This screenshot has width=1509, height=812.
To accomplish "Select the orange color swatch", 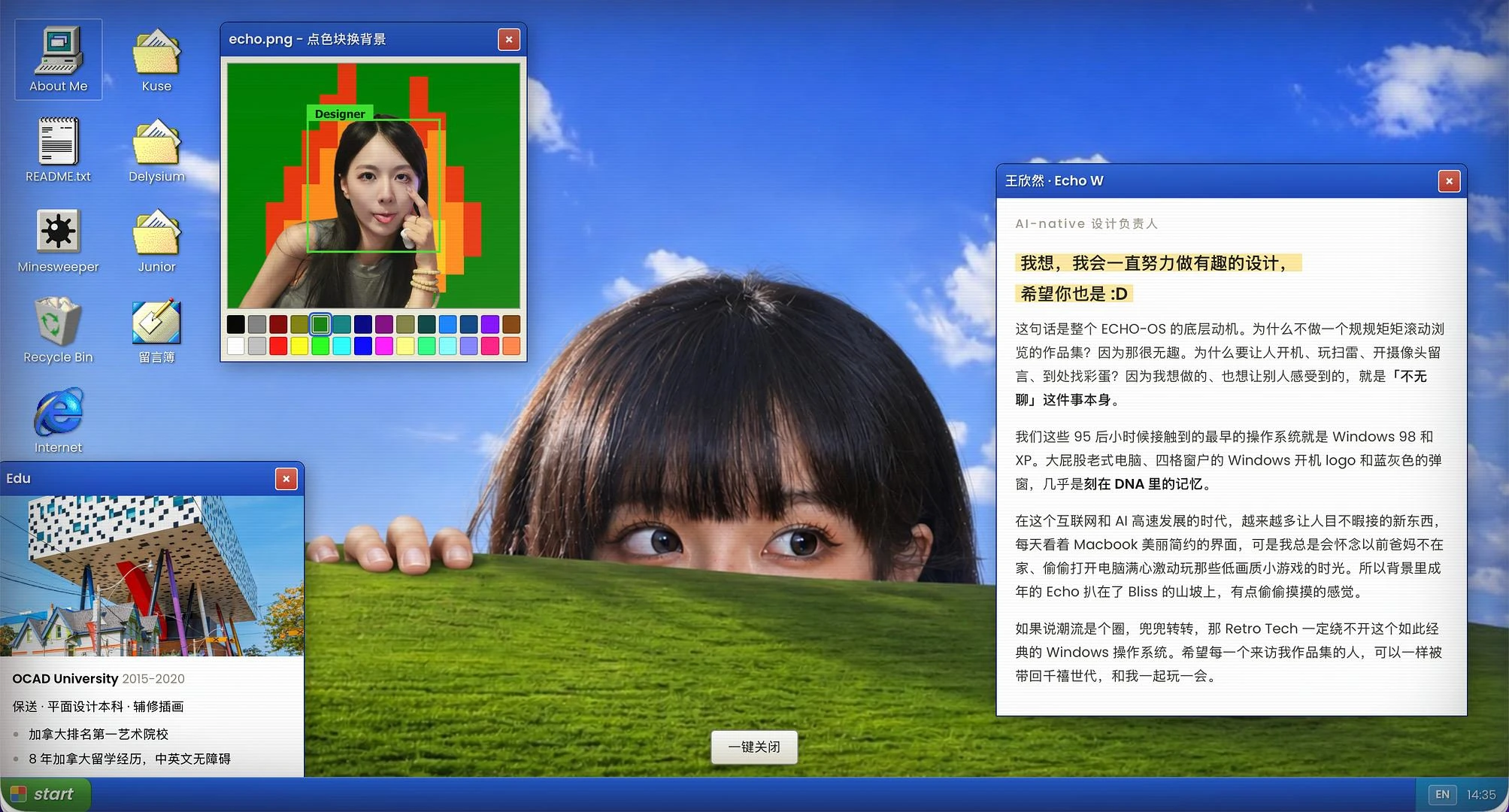I will click(x=511, y=346).
